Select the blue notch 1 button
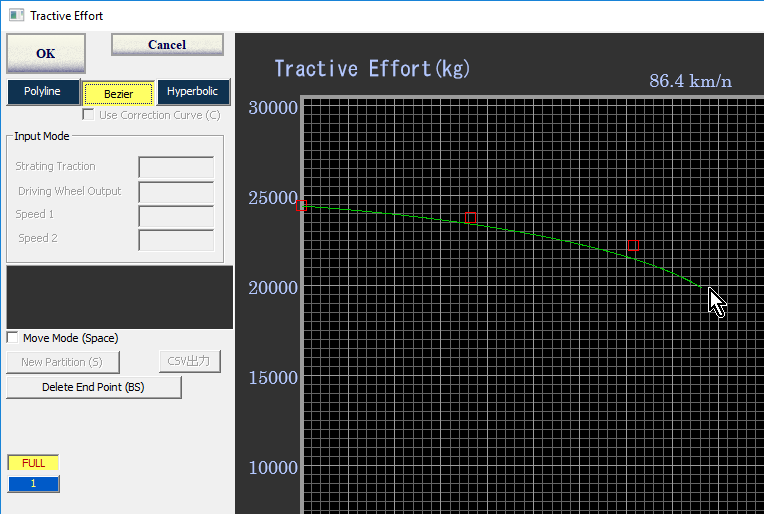 pos(33,484)
